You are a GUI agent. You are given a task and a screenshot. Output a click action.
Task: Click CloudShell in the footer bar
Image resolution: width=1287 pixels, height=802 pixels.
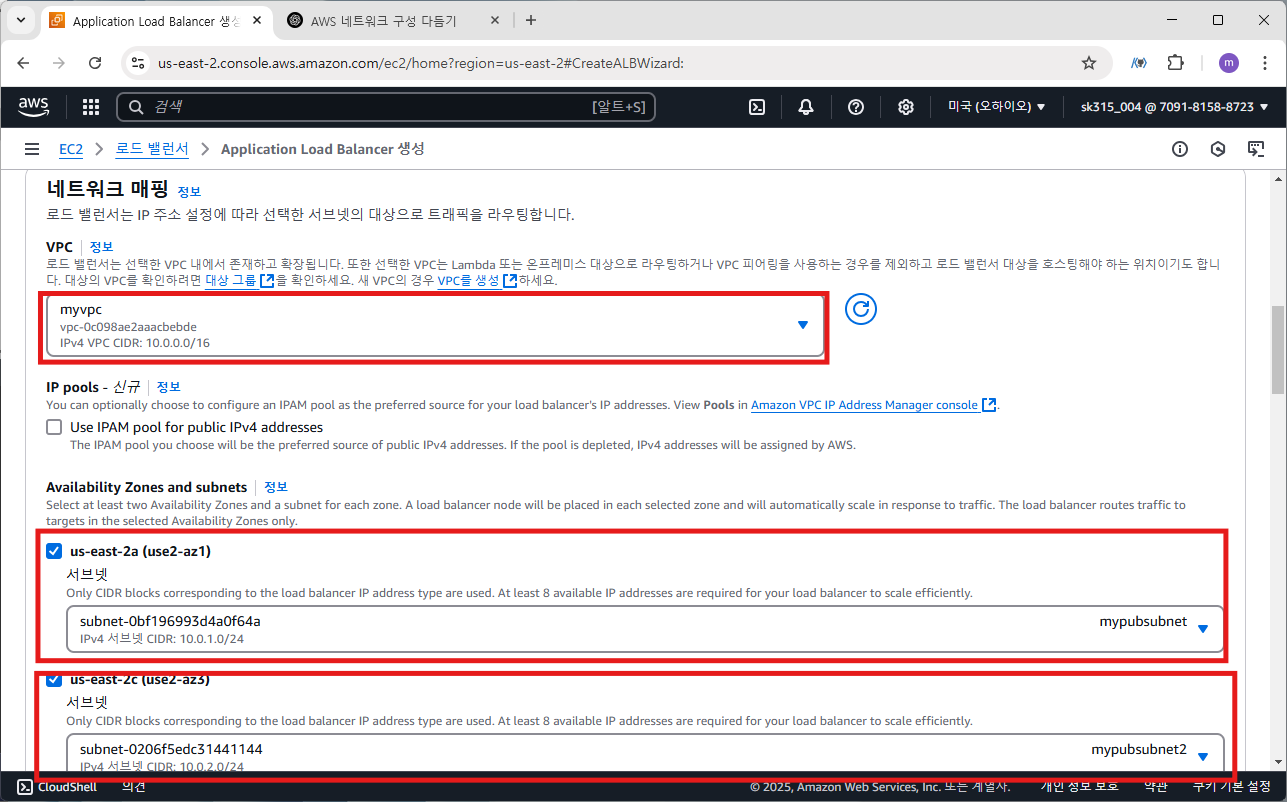pos(58,787)
